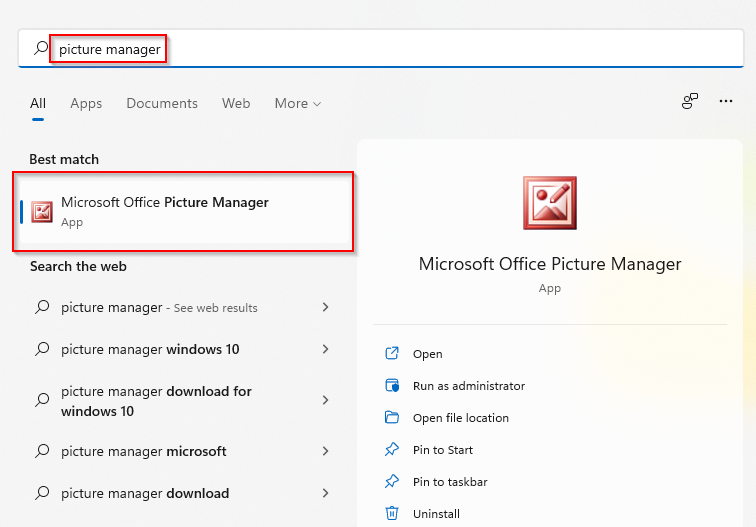Click Open for Picture Manager
The width and height of the screenshot is (756, 527).
427,354
